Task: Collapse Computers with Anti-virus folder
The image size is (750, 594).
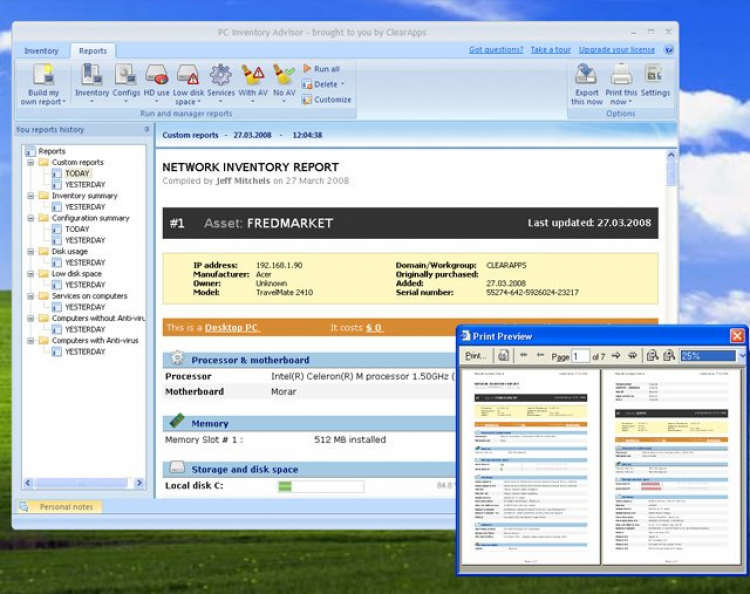Action: click(31, 341)
